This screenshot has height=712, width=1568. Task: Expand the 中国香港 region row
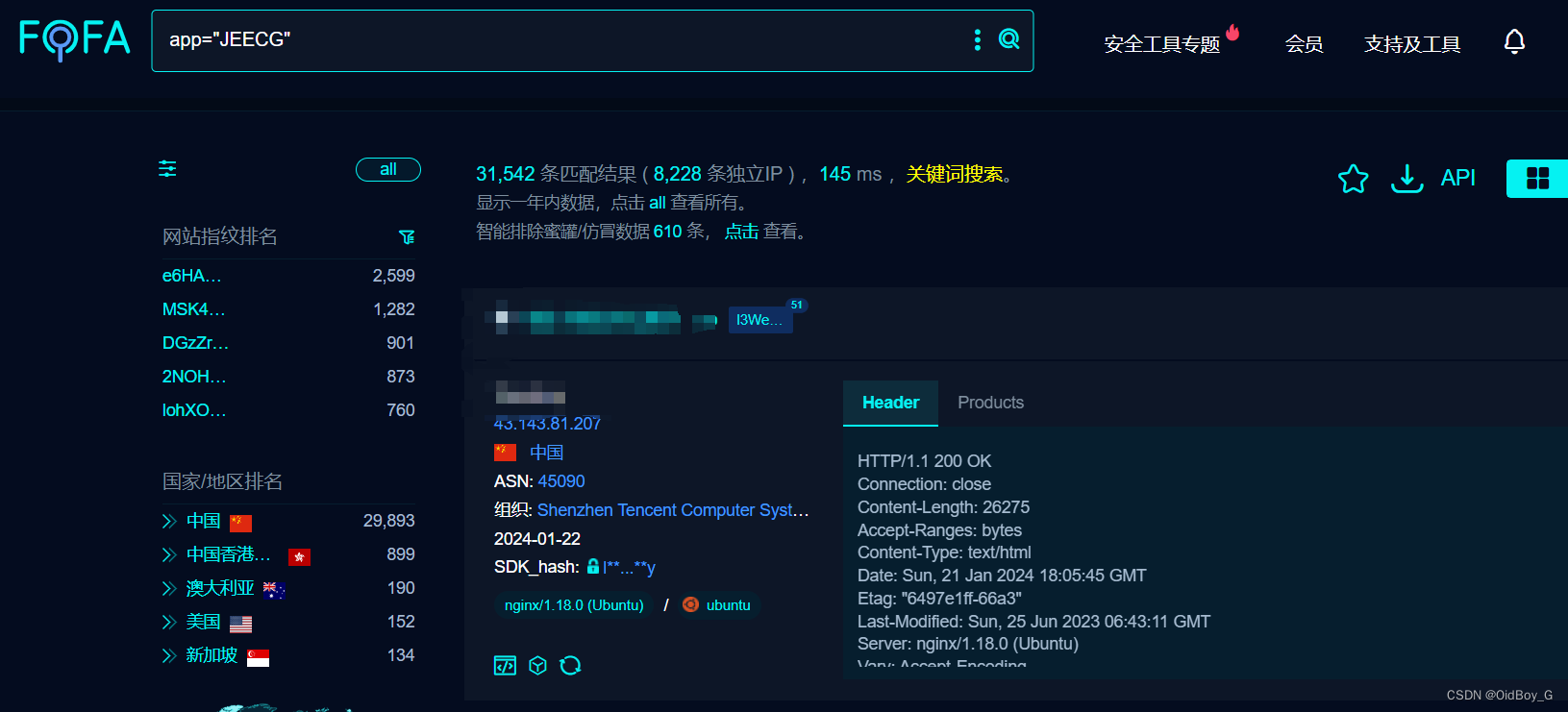click(169, 554)
